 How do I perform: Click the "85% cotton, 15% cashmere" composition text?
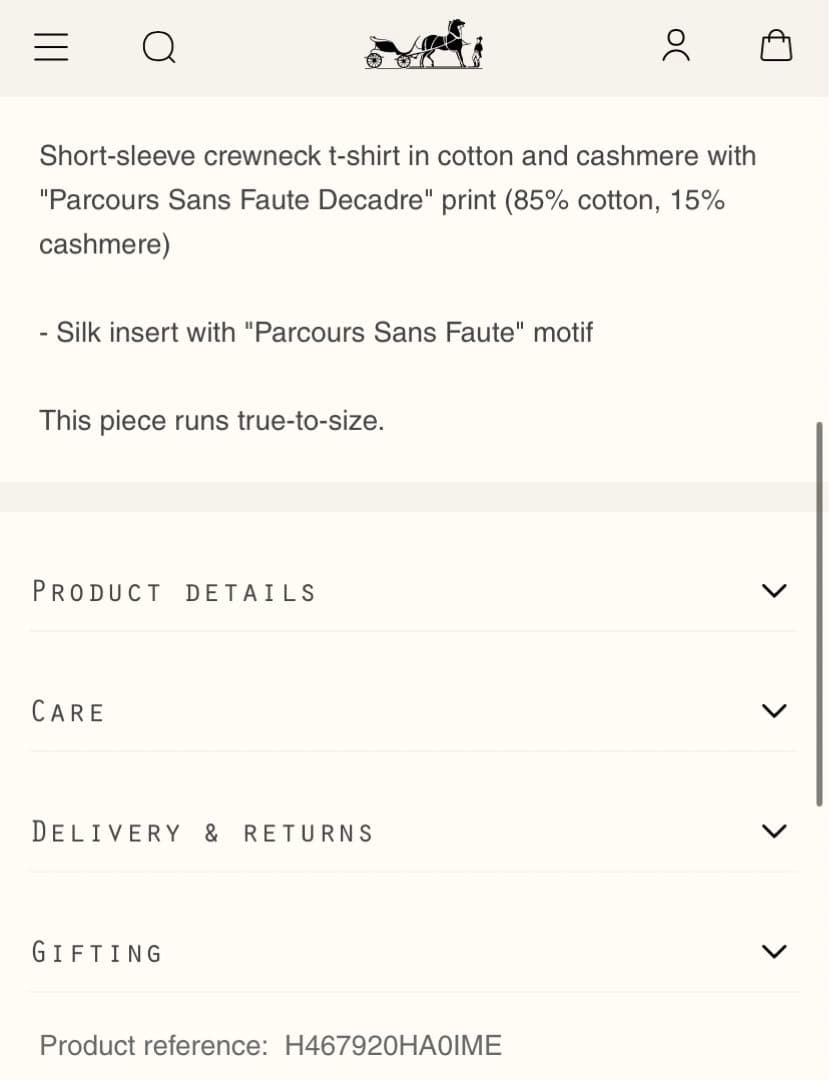(x=614, y=201)
